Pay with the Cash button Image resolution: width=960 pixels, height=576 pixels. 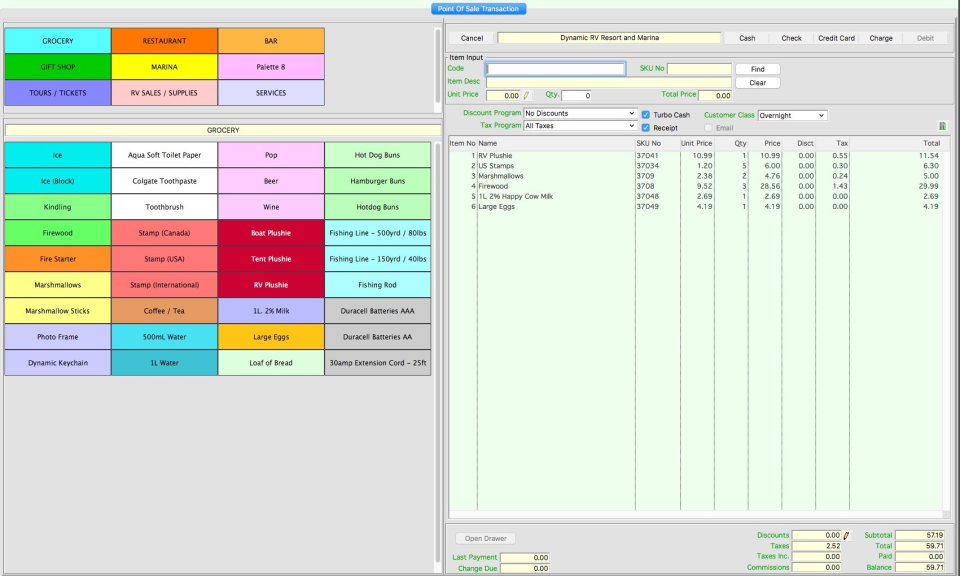pos(747,38)
